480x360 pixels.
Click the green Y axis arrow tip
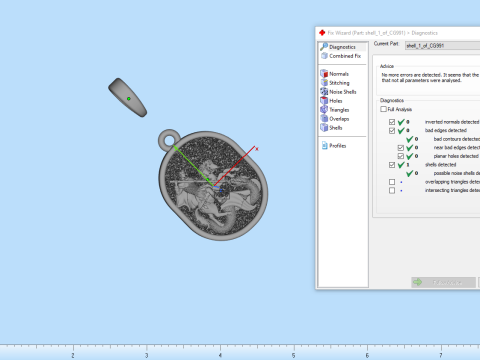[x=175, y=148]
